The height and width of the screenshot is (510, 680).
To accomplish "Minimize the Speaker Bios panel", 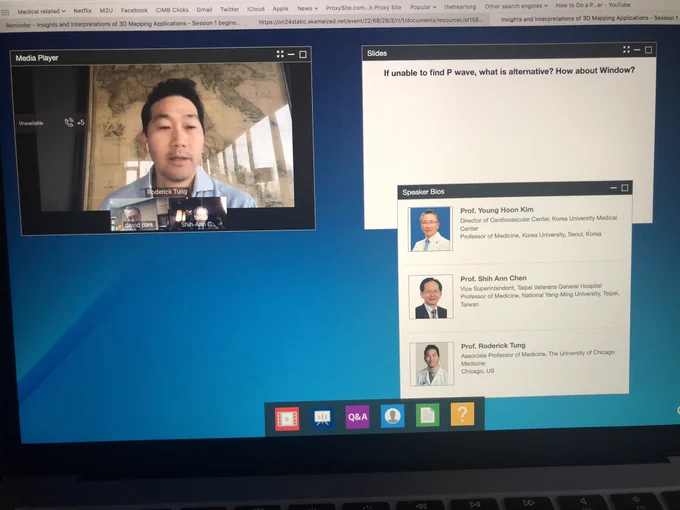I will [x=613, y=188].
